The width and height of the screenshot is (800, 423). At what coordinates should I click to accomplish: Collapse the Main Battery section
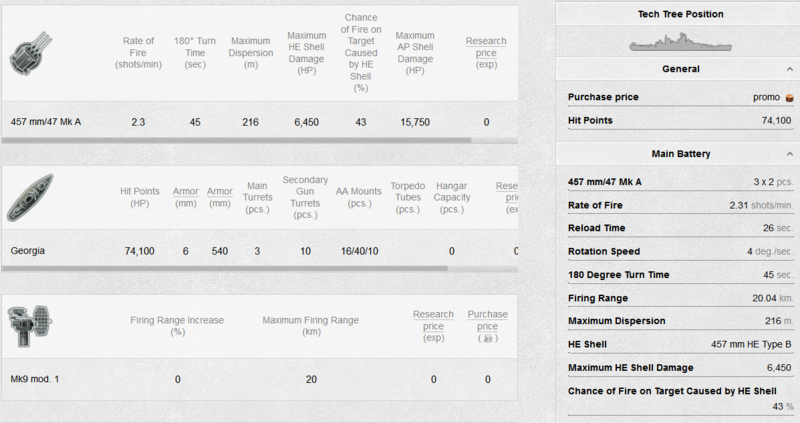tap(788, 154)
